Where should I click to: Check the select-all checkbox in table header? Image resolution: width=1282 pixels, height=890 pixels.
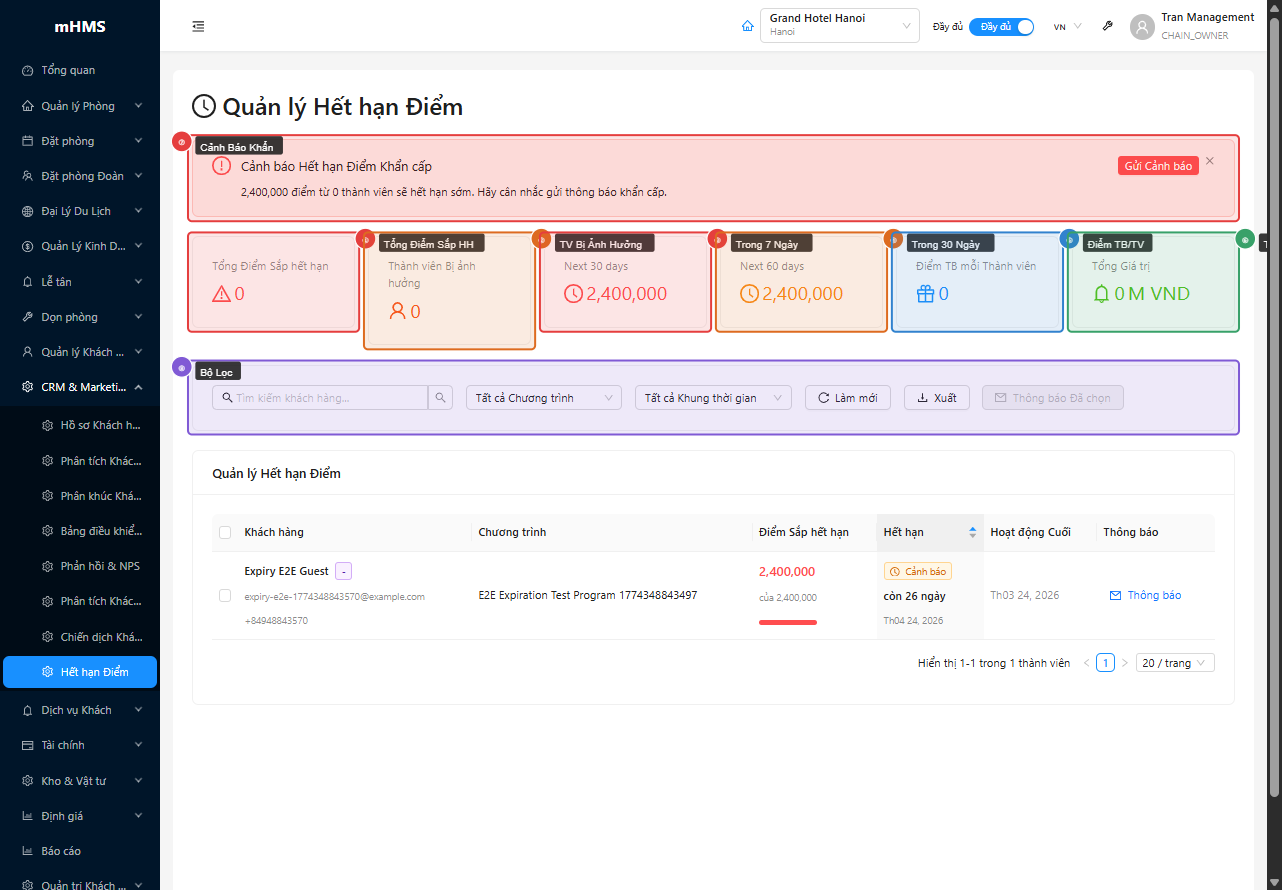tap(225, 532)
